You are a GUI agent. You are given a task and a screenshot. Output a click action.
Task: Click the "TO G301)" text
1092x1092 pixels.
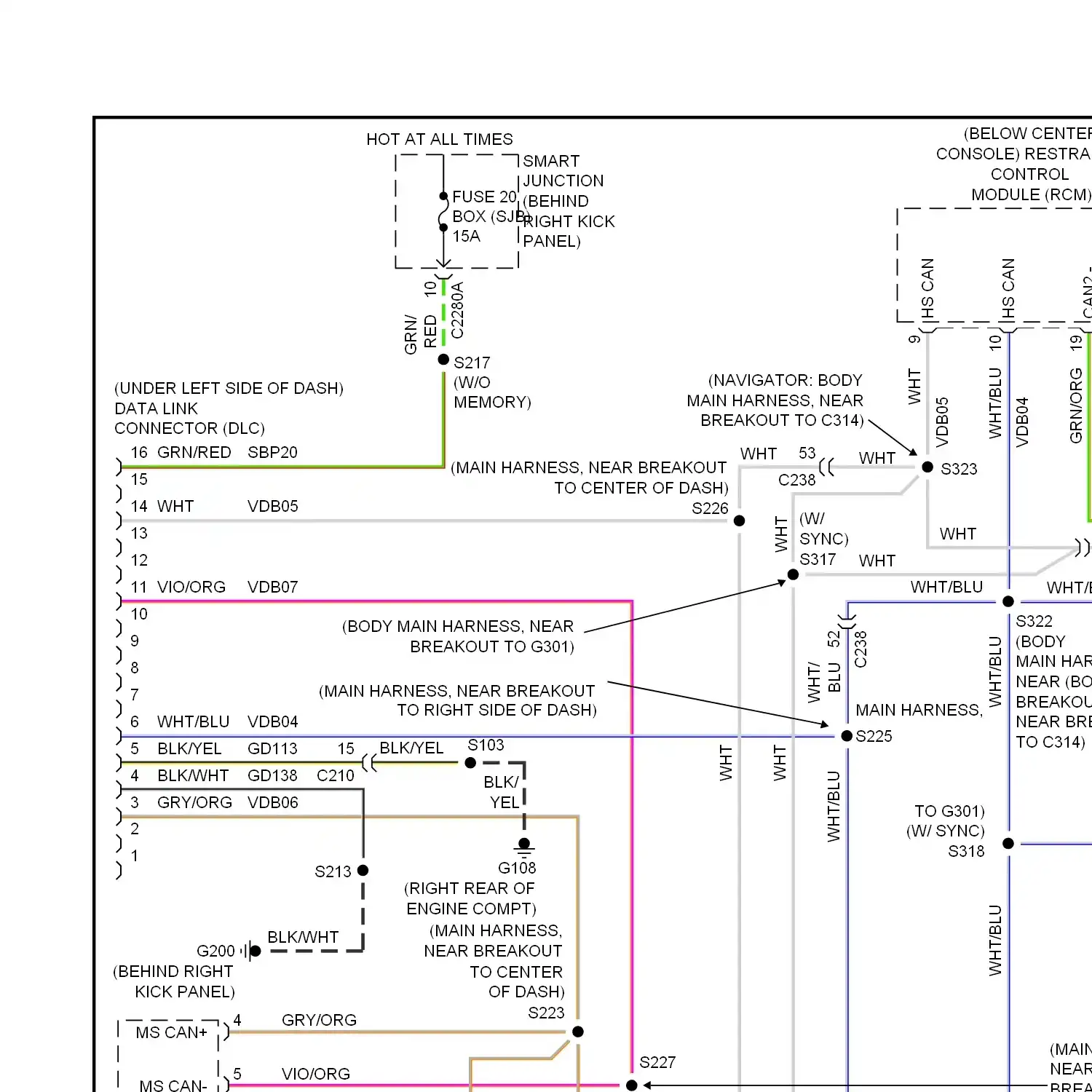949,811
